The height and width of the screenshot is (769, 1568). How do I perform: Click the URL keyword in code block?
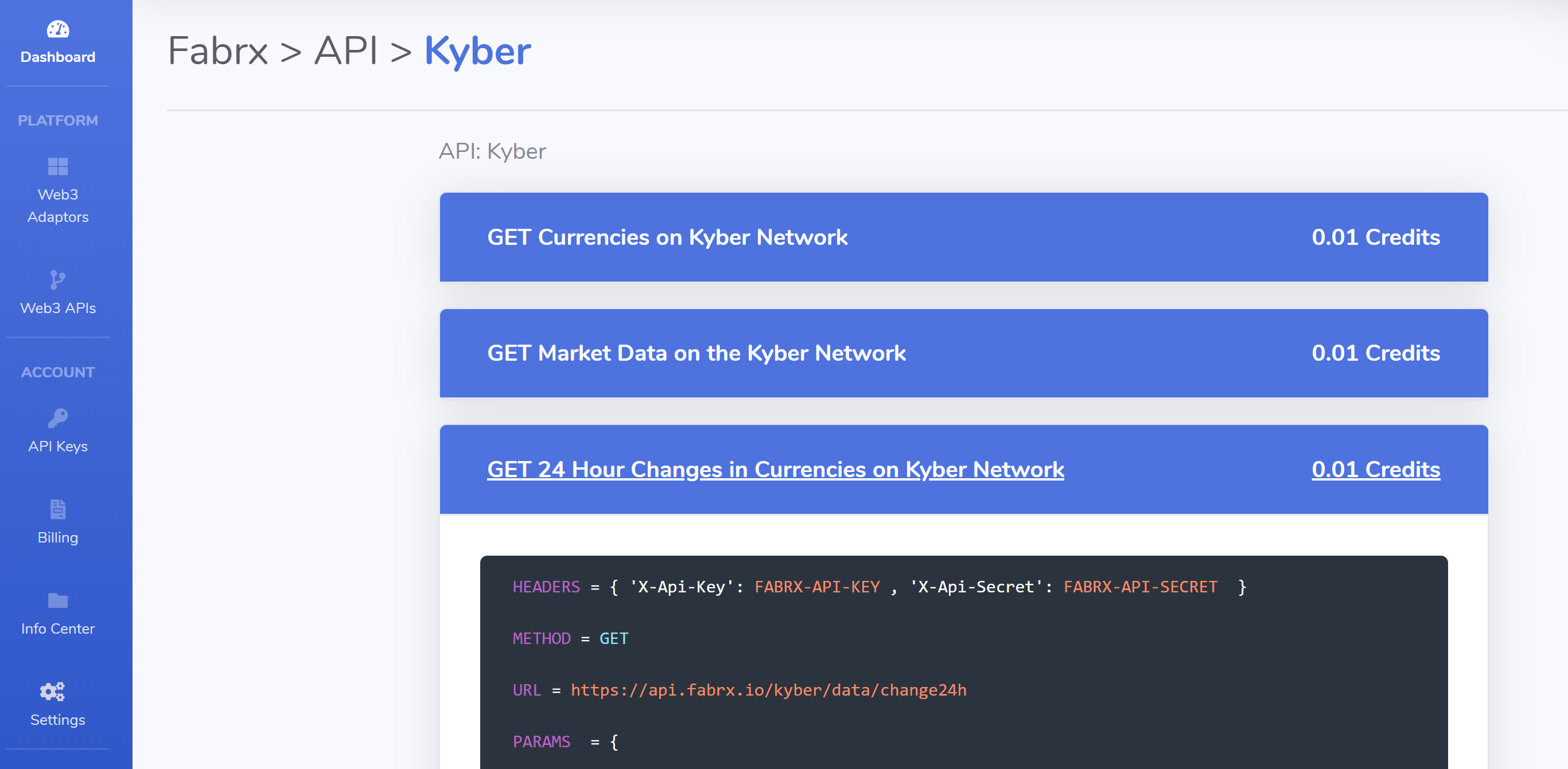tap(527, 690)
